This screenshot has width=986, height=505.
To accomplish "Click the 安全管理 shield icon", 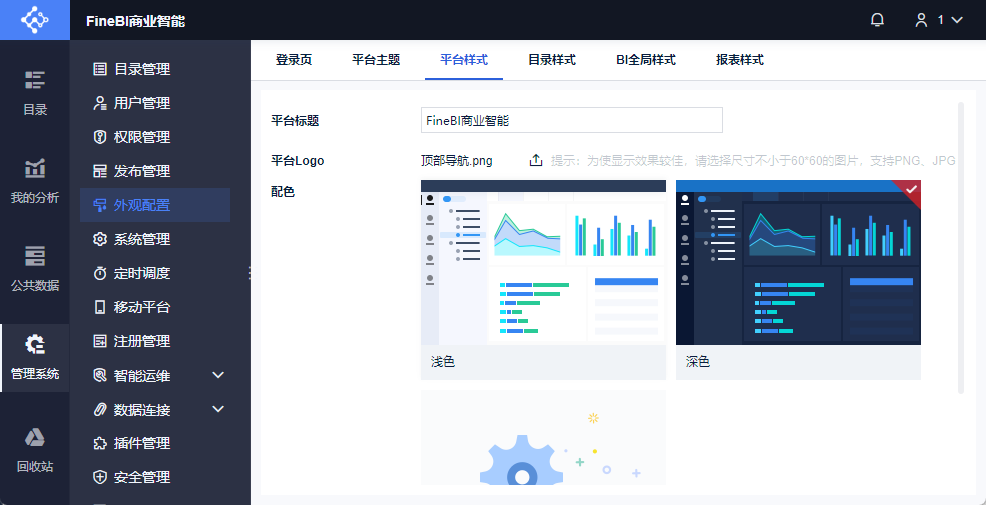I will 100,477.
